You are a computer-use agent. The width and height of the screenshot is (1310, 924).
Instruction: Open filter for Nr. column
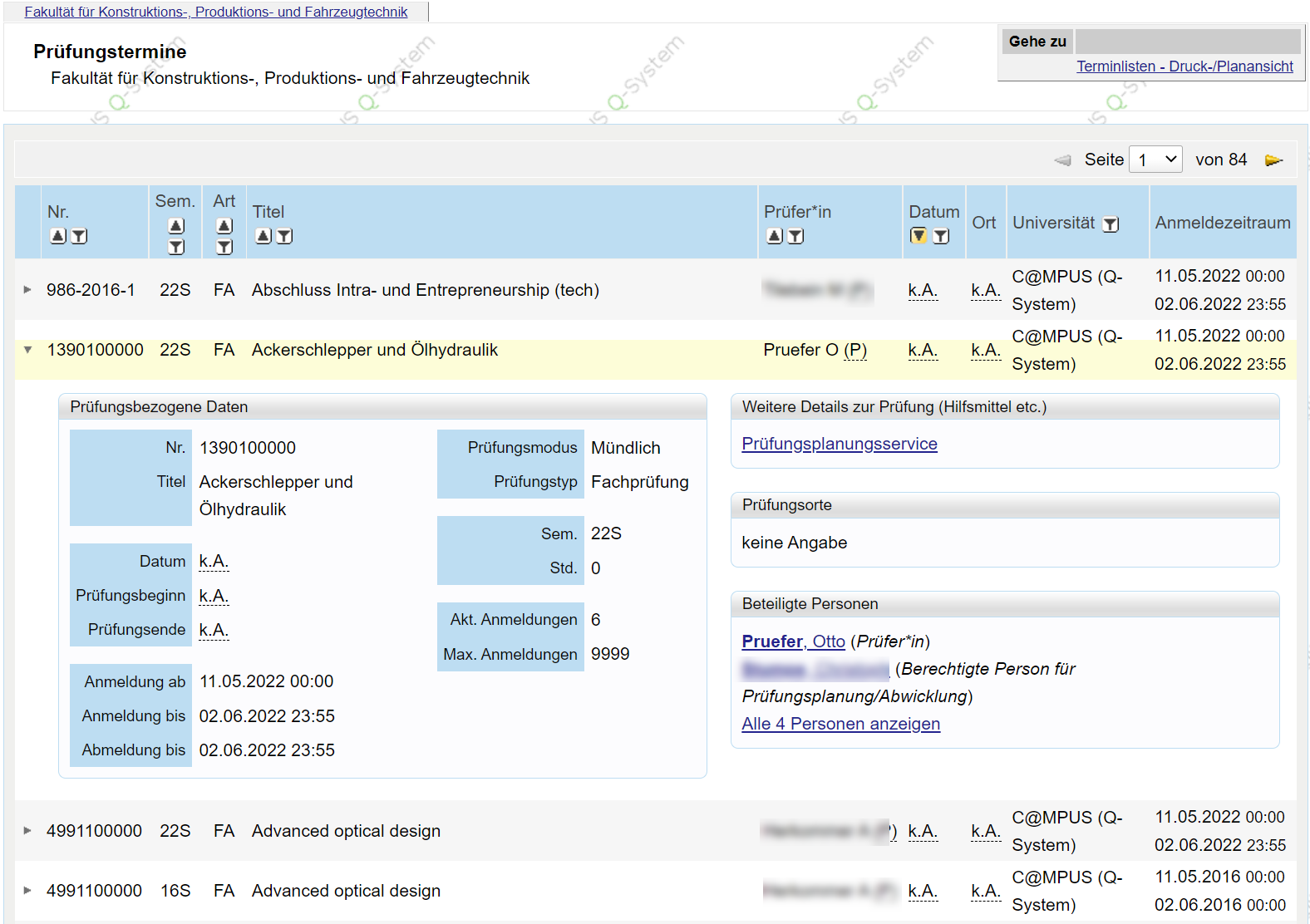[79, 236]
